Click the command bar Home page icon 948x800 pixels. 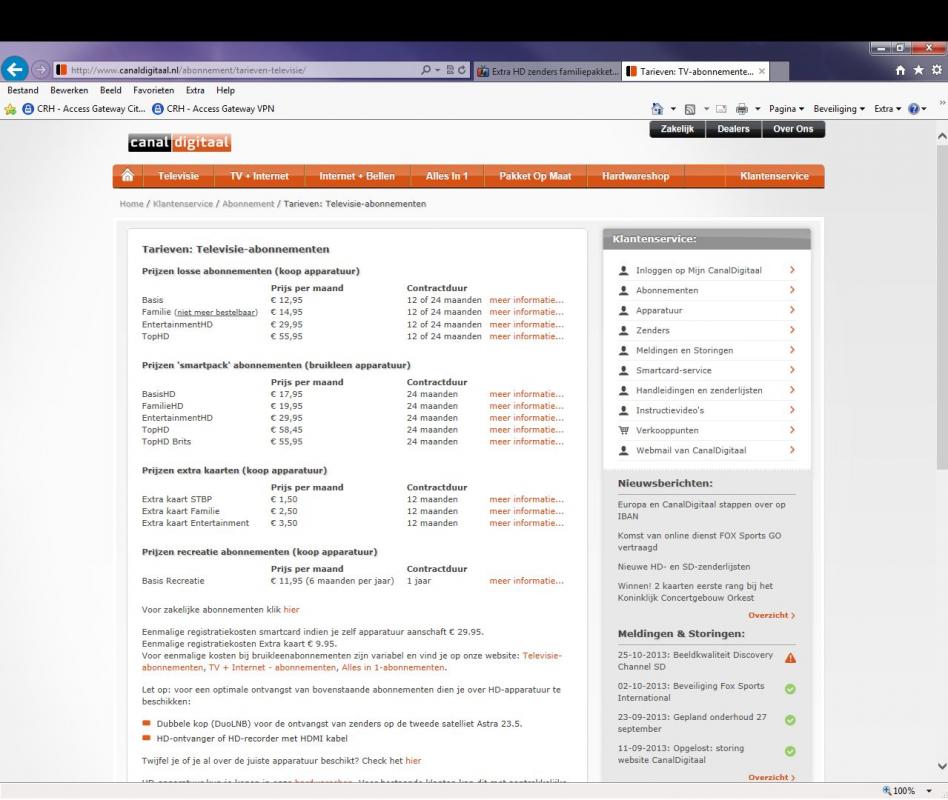pos(657,109)
